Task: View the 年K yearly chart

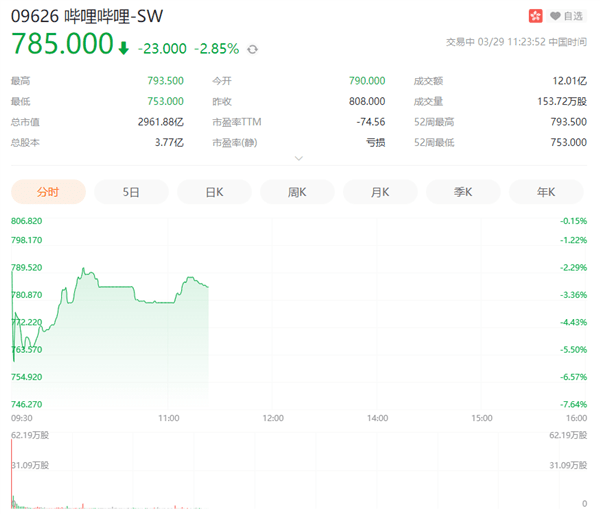Action: [x=546, y=191]
